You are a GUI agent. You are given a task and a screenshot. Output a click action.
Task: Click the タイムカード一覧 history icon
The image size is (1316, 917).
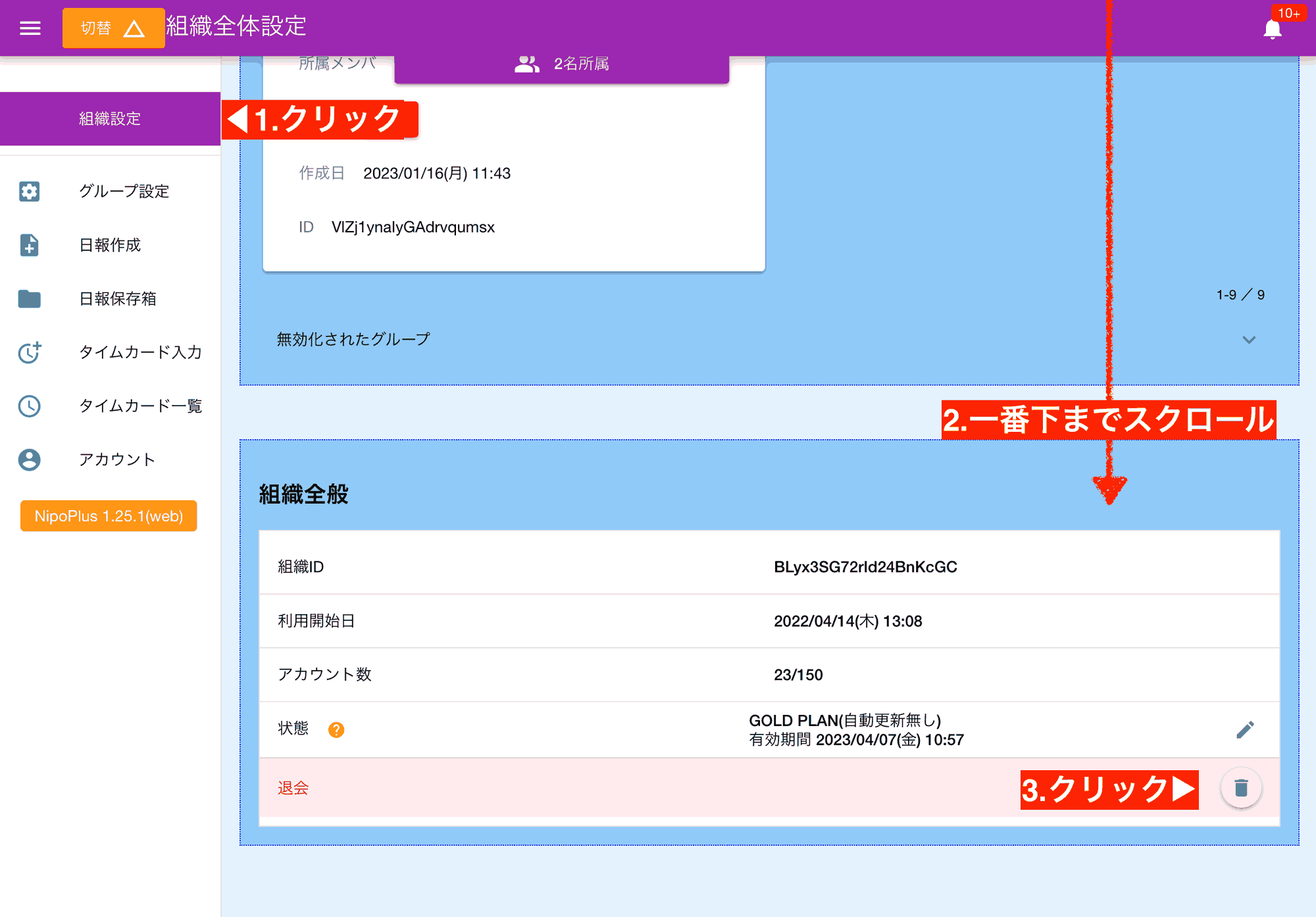29,407
